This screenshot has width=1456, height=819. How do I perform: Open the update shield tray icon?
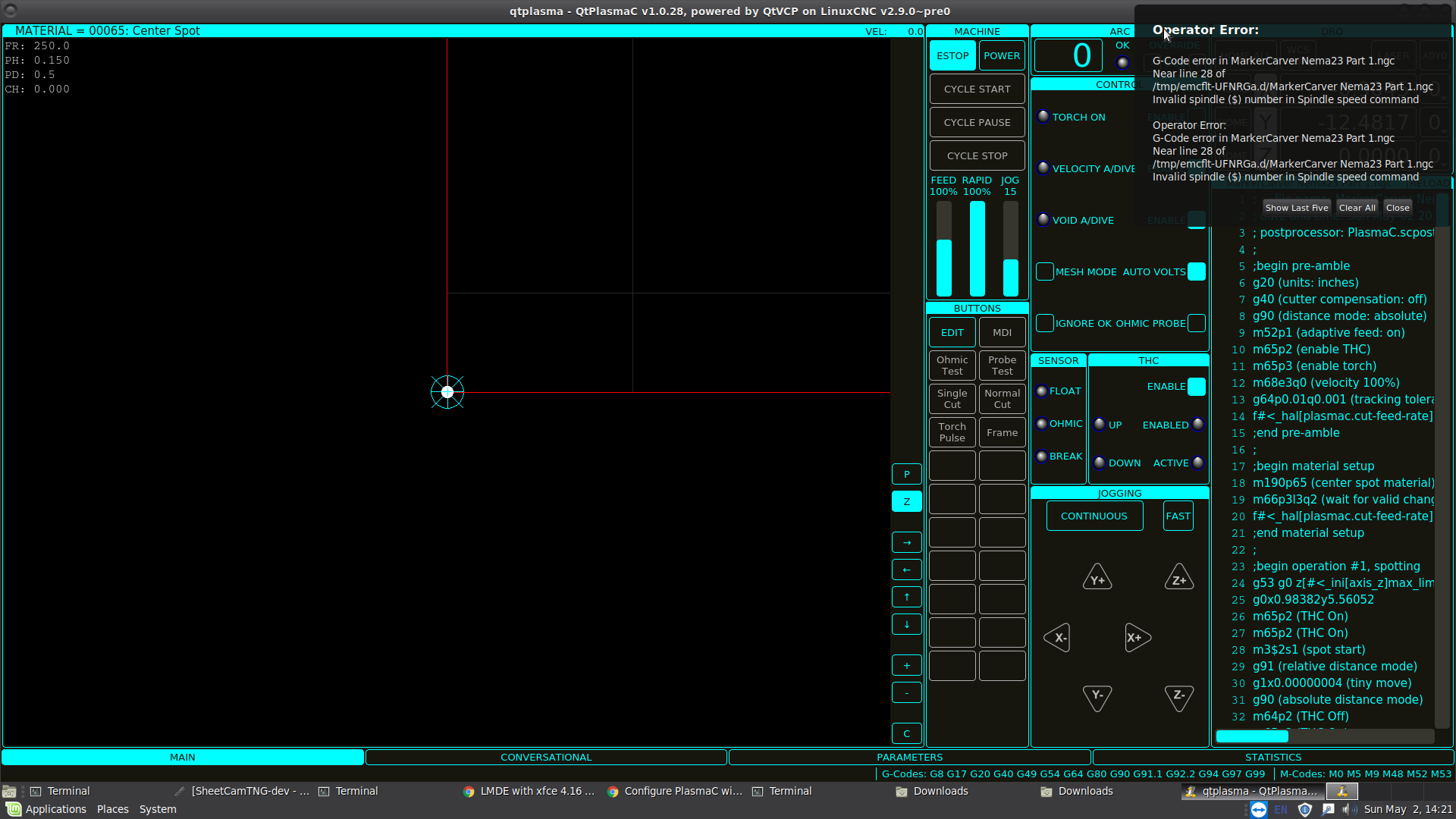pyautogui.click(x=1305, y=809)
